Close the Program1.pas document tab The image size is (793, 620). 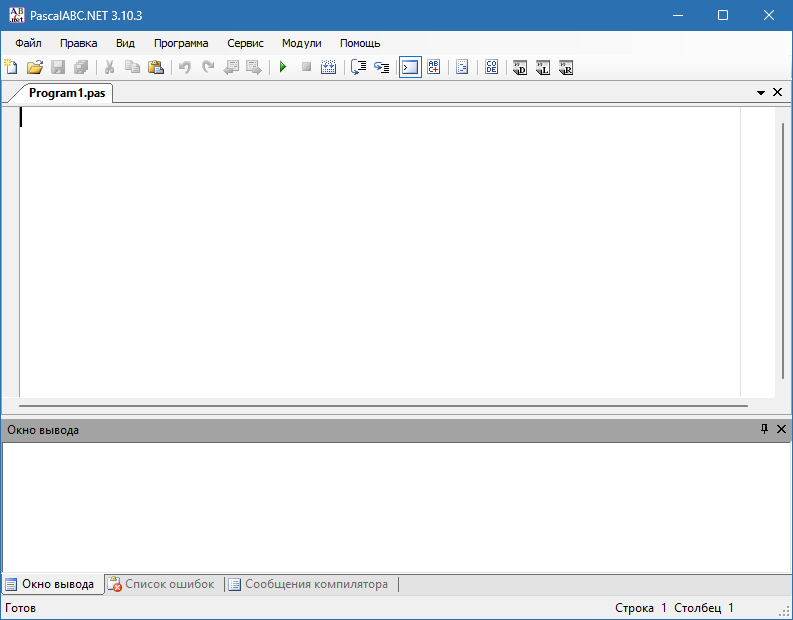point(777,92)
